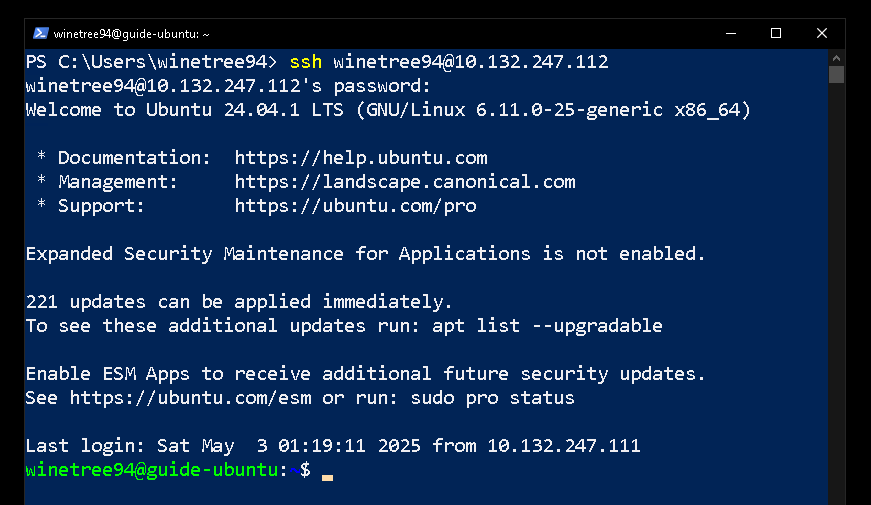871x505 pixels.
Task: Click the https://ubuntu.com/pro support URL
Action: (x=356, y=206)
